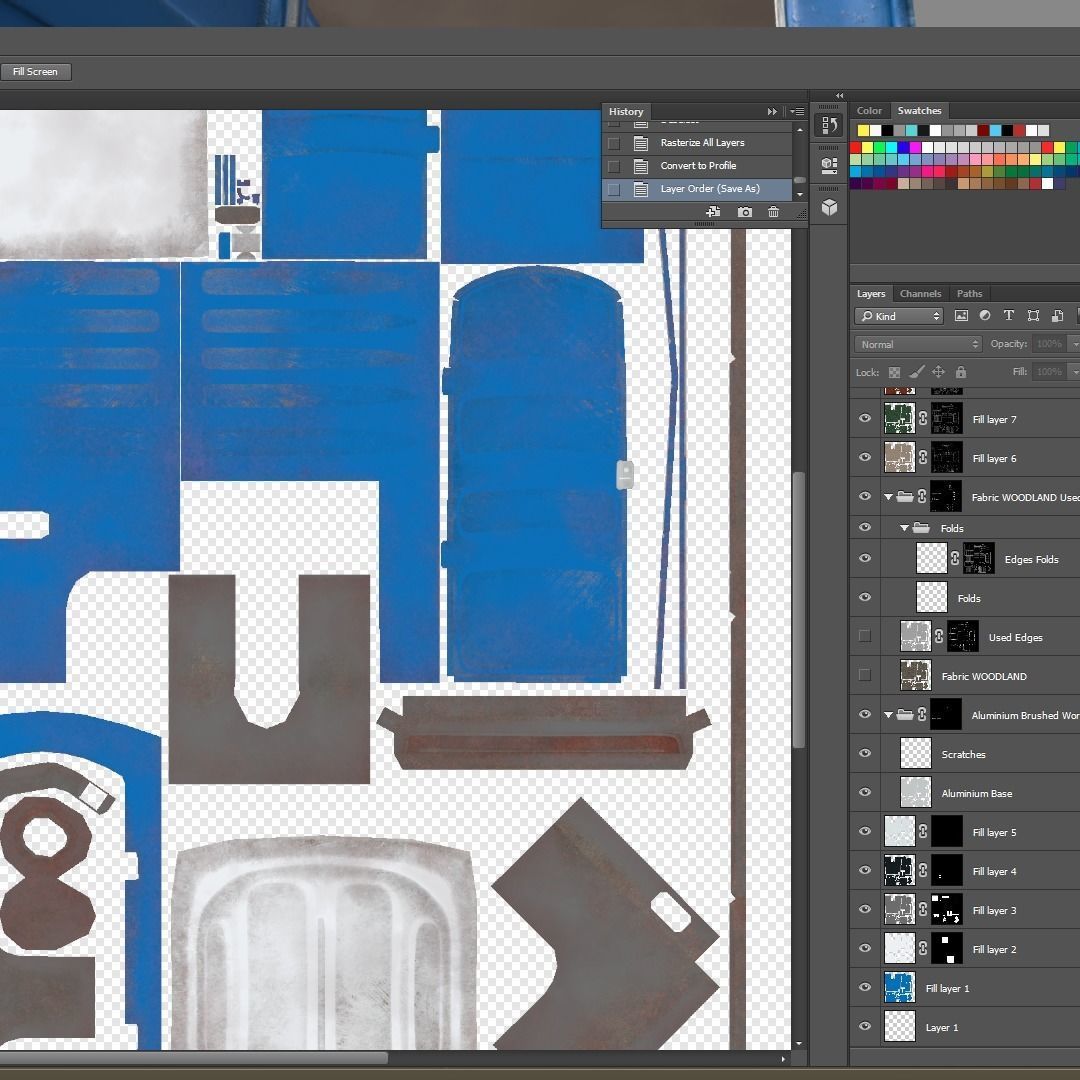This screenshot has width=1080, height=1080.
Task: Open the History panel flyout menu
Action: click(797, 112)
